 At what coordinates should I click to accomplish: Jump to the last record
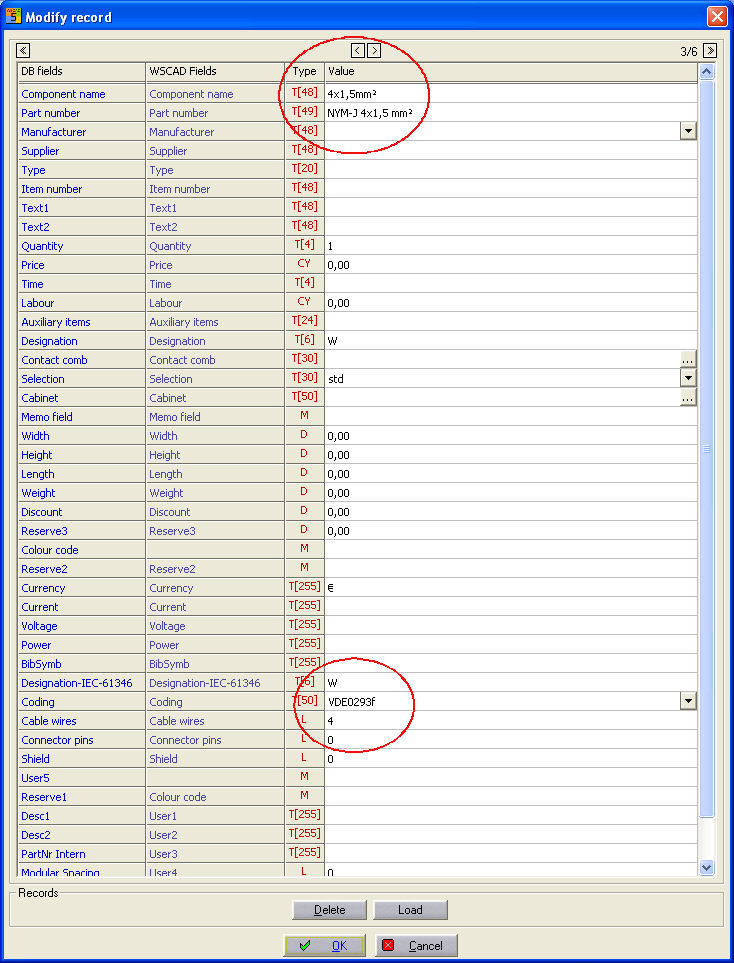tap(709, 50)
